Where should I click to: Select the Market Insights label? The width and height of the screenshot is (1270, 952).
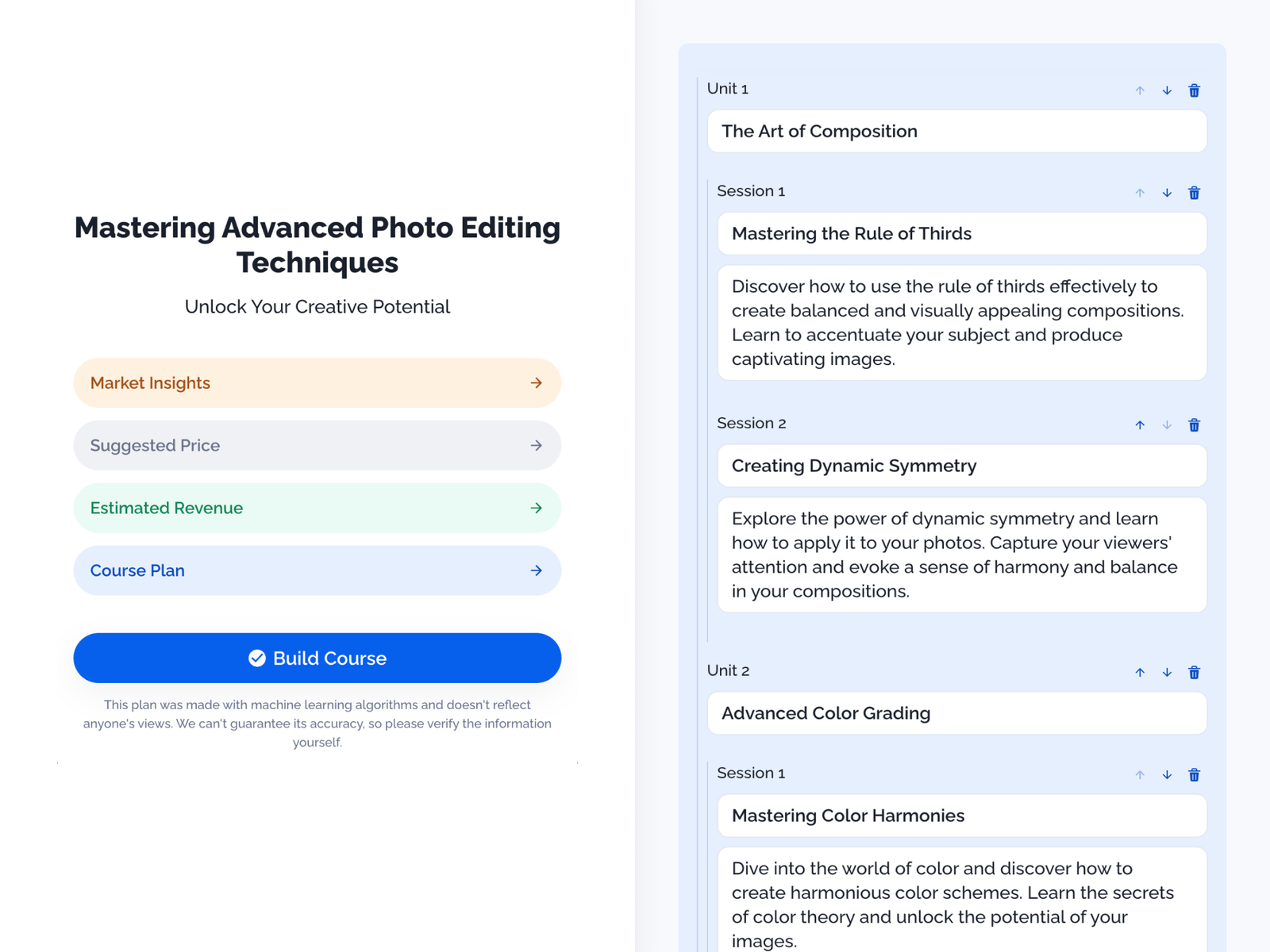tap(149, 382)
